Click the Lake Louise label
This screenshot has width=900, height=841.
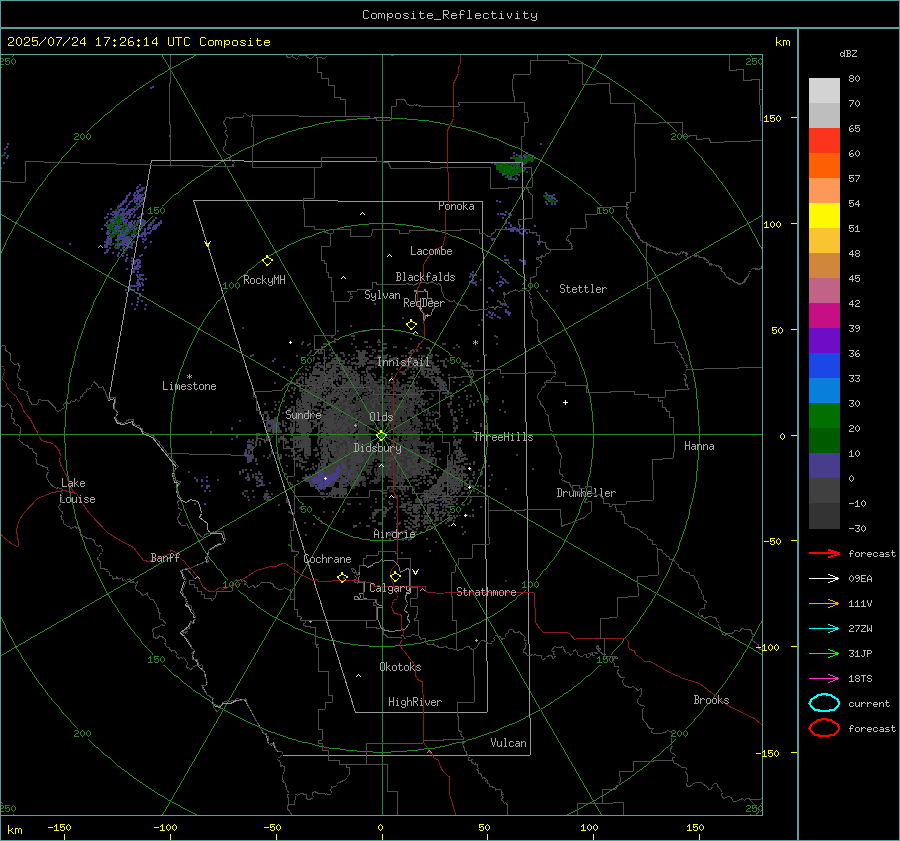point(77,491)
